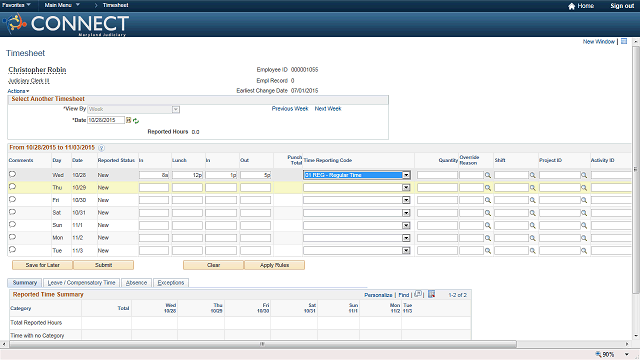Click the Save for Later button
This screenshot has width=640, height=360.
point(42,265)
